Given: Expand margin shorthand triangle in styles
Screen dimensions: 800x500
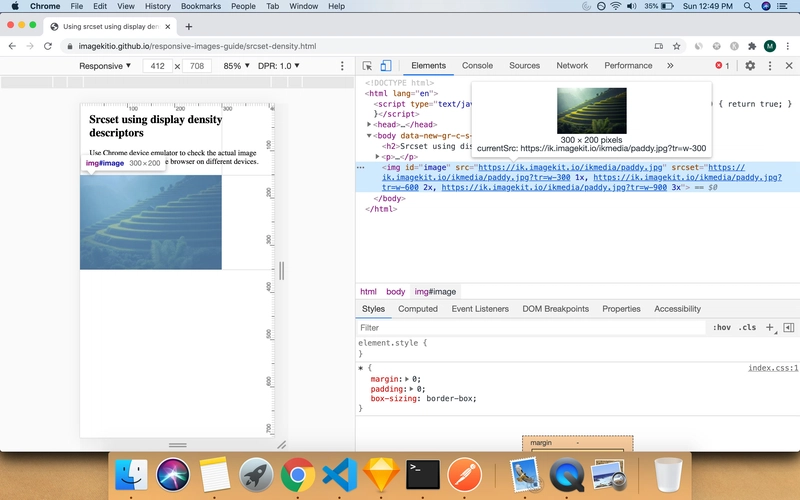Looking at the screenshot, I should coord(407,379).
